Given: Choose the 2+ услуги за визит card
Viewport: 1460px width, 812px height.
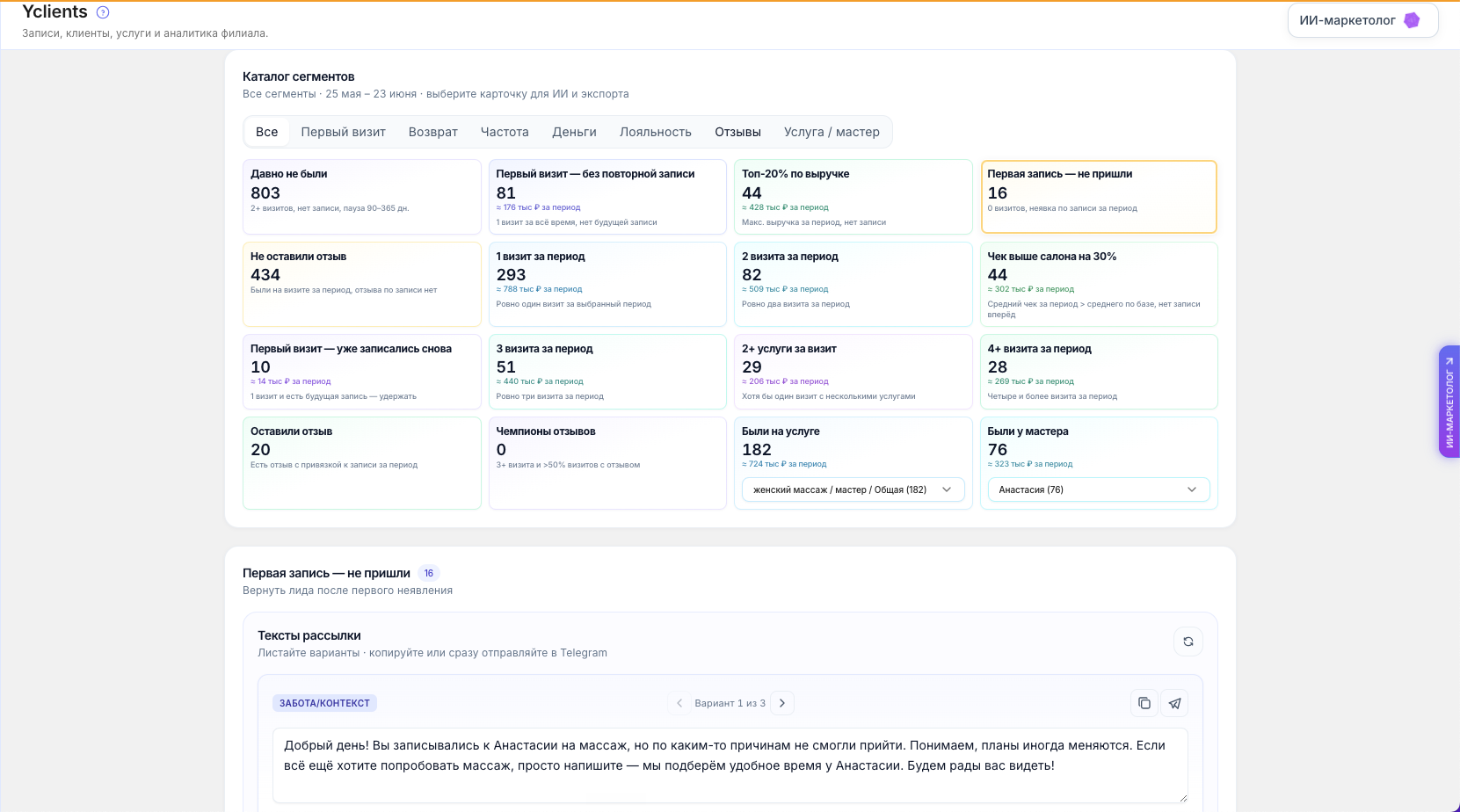Looking at the screenshot, I should click(853, 372).
